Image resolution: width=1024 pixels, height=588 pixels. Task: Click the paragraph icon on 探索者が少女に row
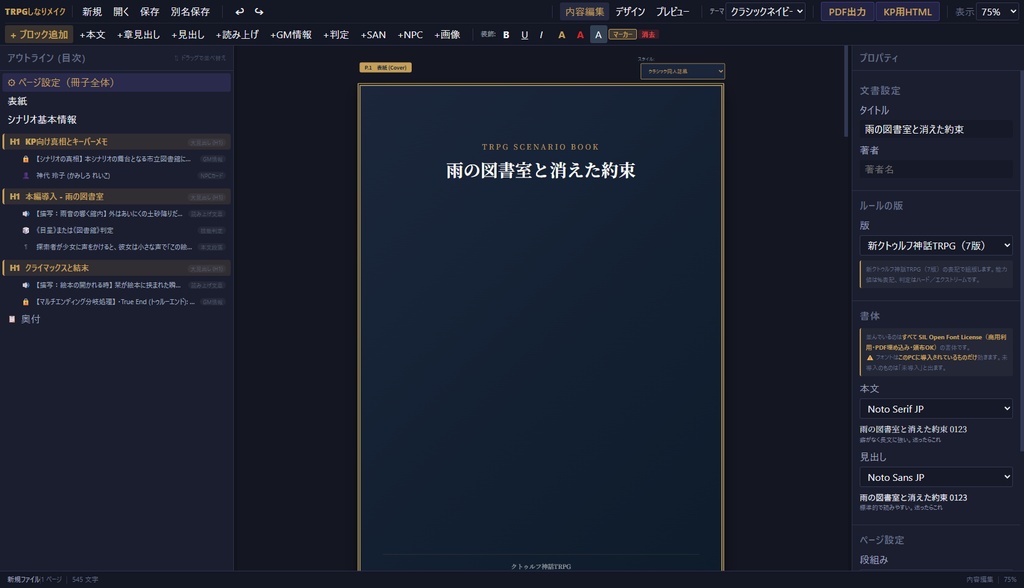pyautogui.click(x=26, y=247)
